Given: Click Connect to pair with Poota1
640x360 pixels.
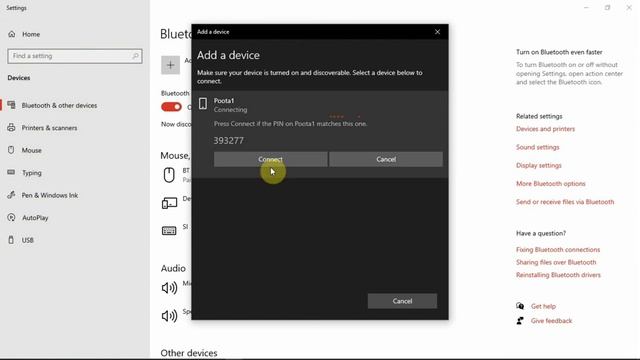Looking at the screenshot, I should pyautogui.click(x=270, y=159).
